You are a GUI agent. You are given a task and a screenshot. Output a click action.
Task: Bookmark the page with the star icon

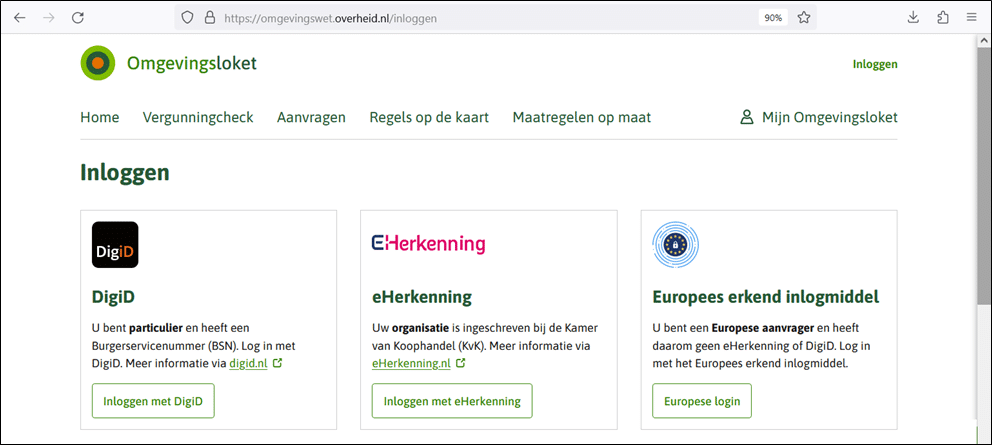pyautogui.click(x=803, y=18)
